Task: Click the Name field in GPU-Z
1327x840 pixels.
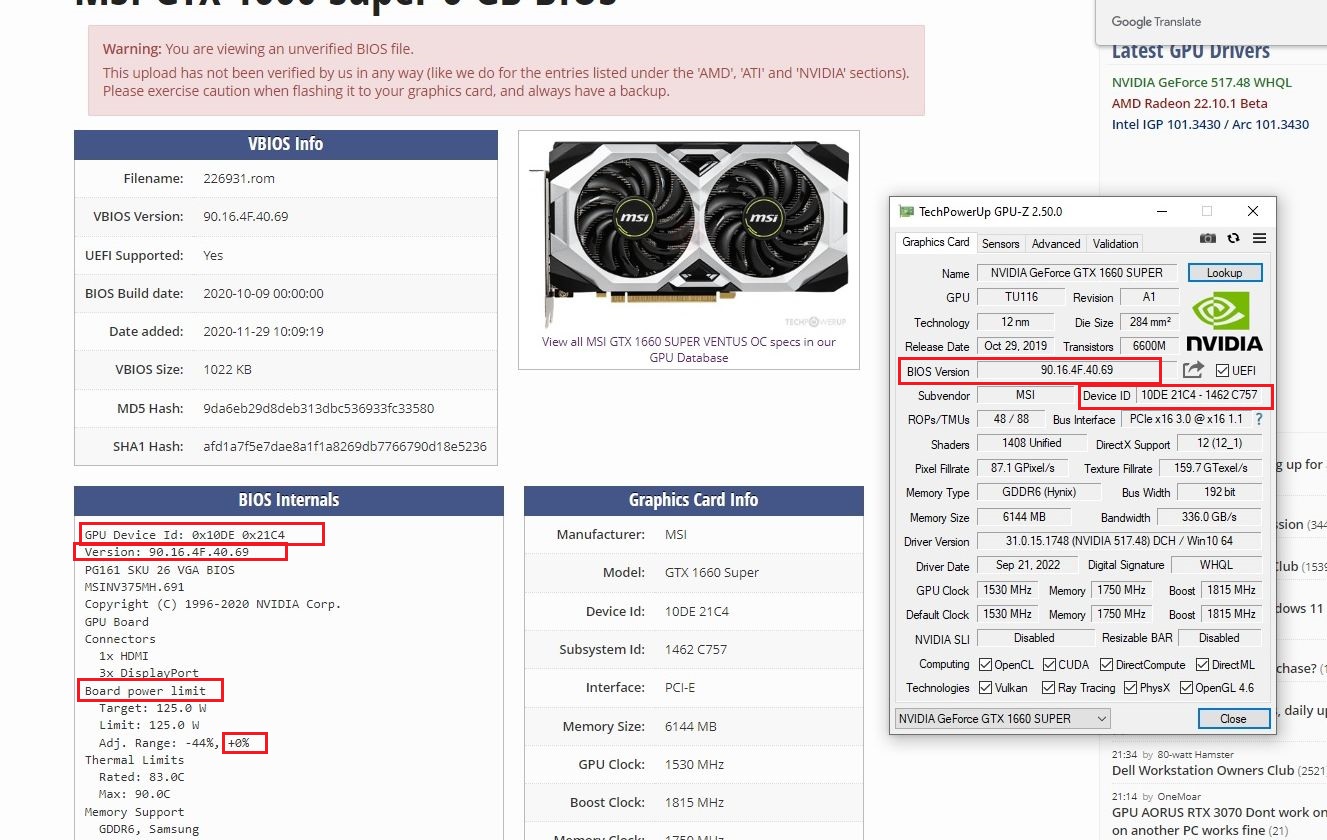Action: (x=1077, y=273)
